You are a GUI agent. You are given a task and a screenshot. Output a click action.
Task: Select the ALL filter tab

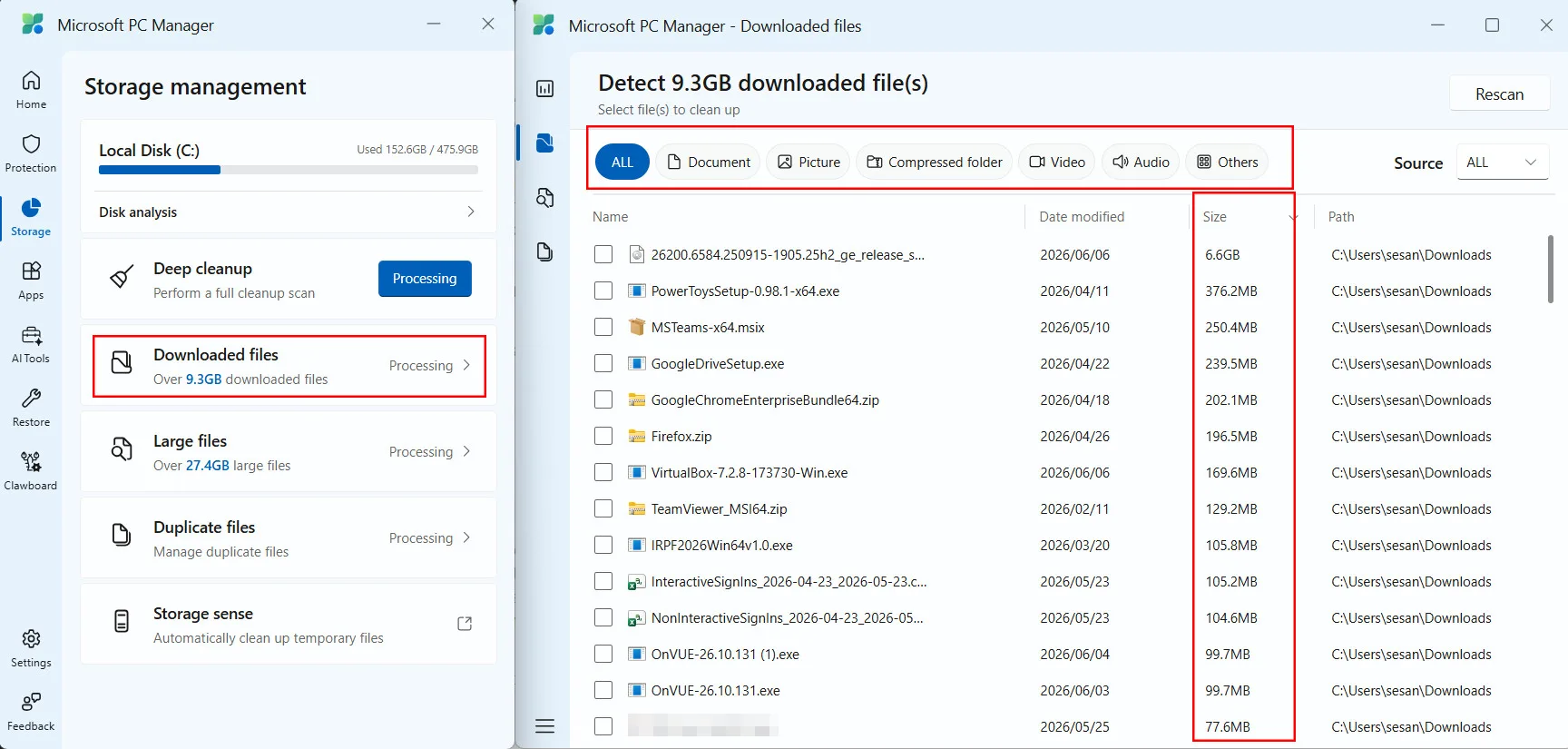[x=622, y=162]
